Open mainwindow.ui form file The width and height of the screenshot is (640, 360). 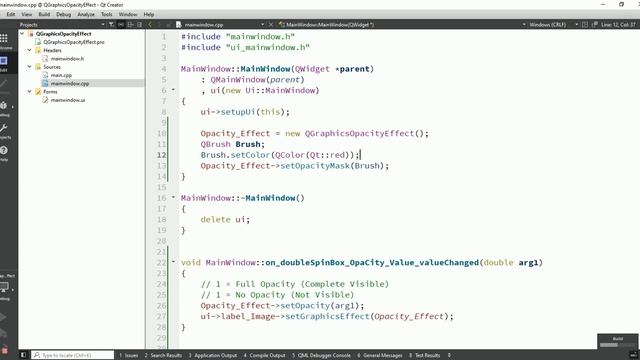tap(68, 100)
